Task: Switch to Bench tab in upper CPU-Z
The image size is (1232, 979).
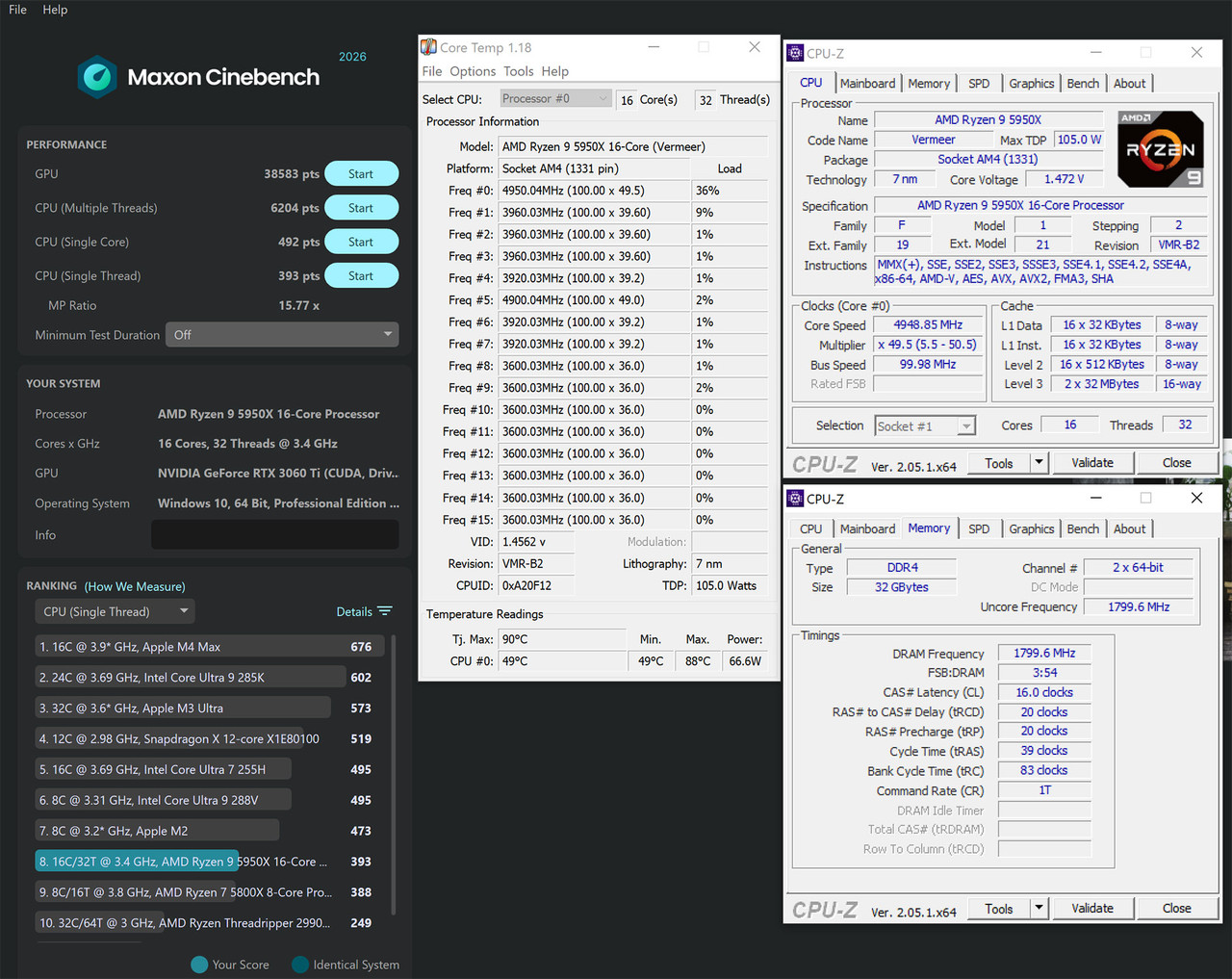Action: click(1083, 84)
